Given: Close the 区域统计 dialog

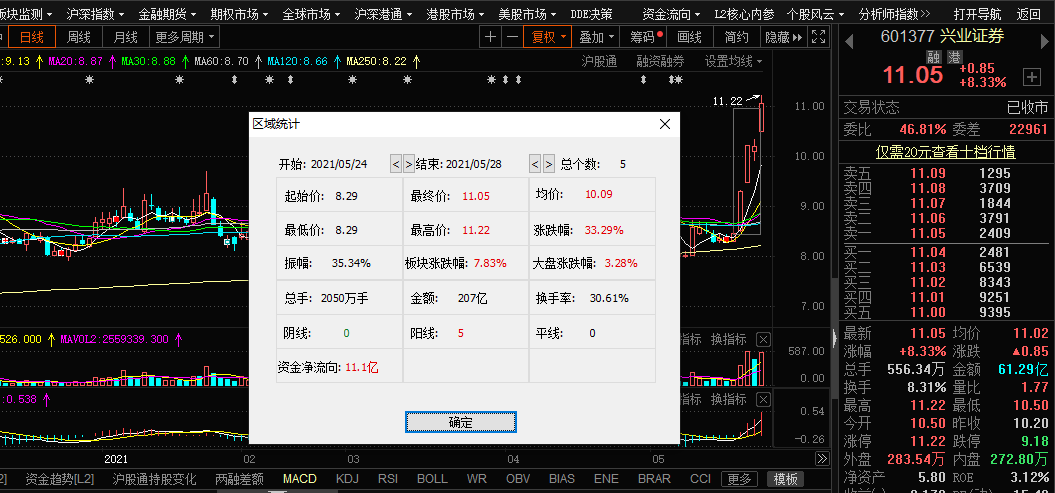Looking at the screenshot, I should click(x=664, y=124).
